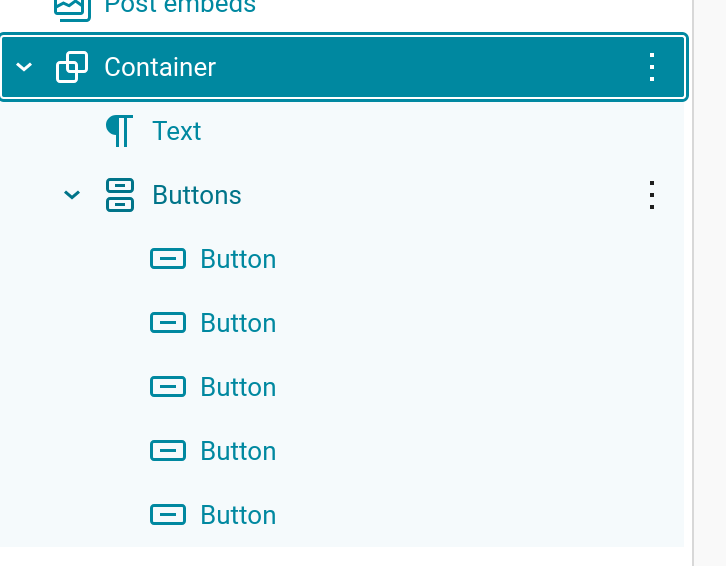This screenshot has width=726, height=566.
Task: Select the Text block label
Action: 177,131
